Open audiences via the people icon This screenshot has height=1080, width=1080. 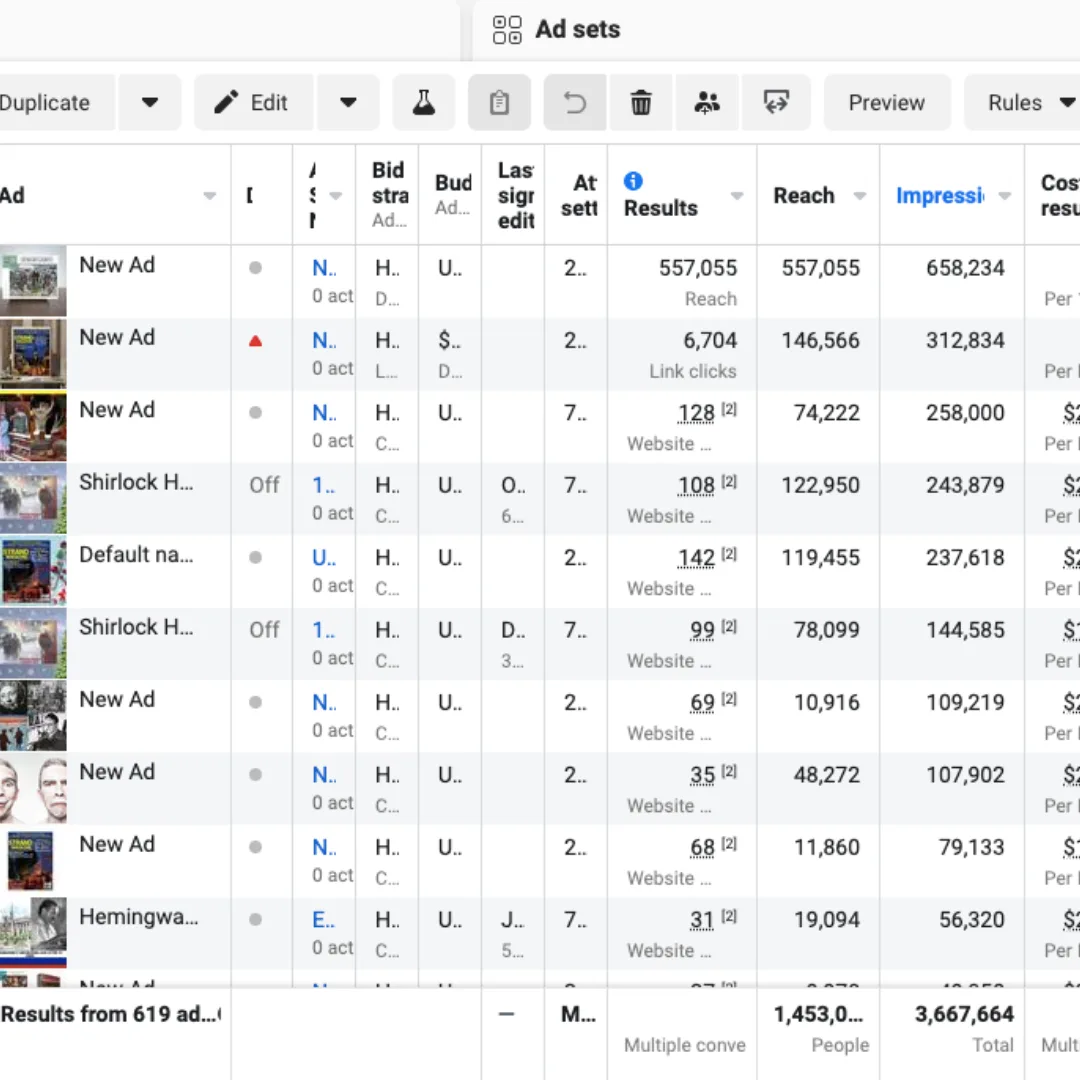tap(707, 102)
